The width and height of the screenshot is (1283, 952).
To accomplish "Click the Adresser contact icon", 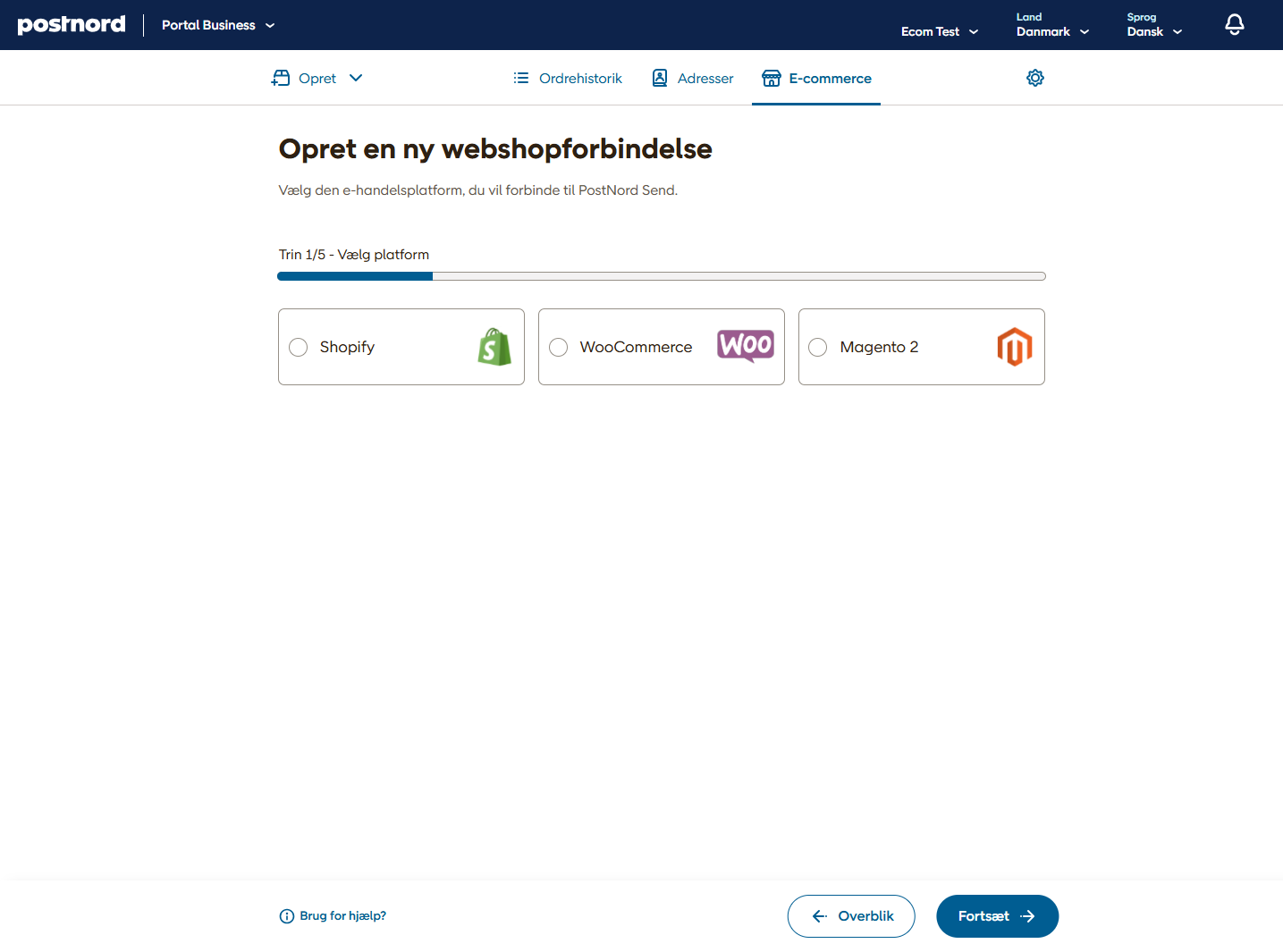I will [x=660, y=78].
